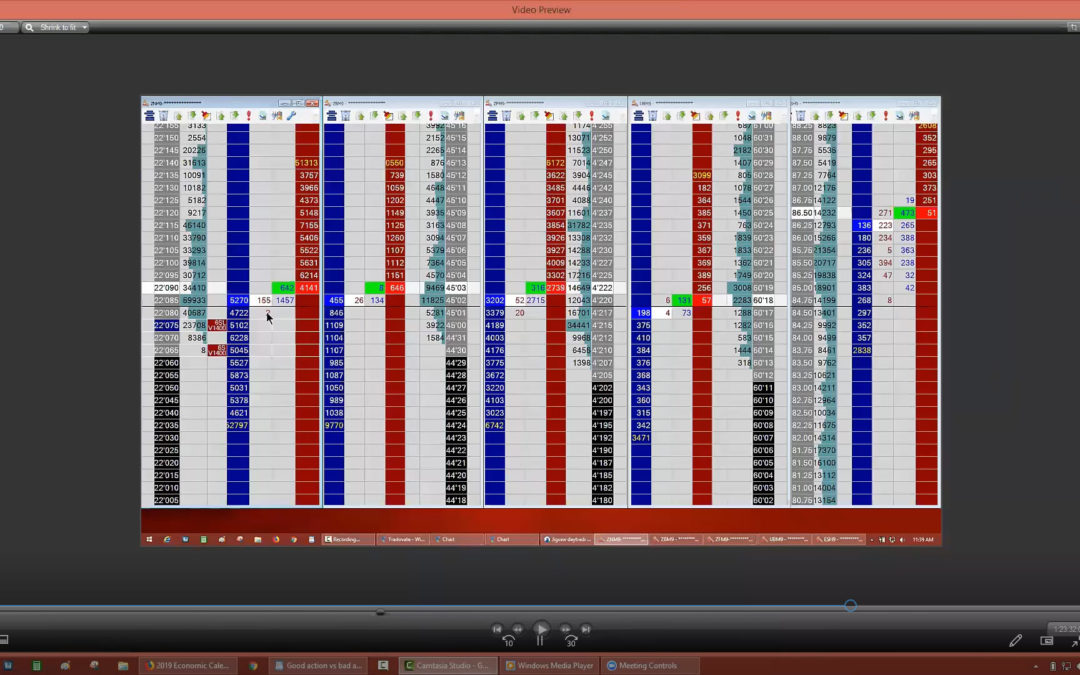Click the Start button inside the video
This screenshot has width=1080, height=675.
[149, 539]
